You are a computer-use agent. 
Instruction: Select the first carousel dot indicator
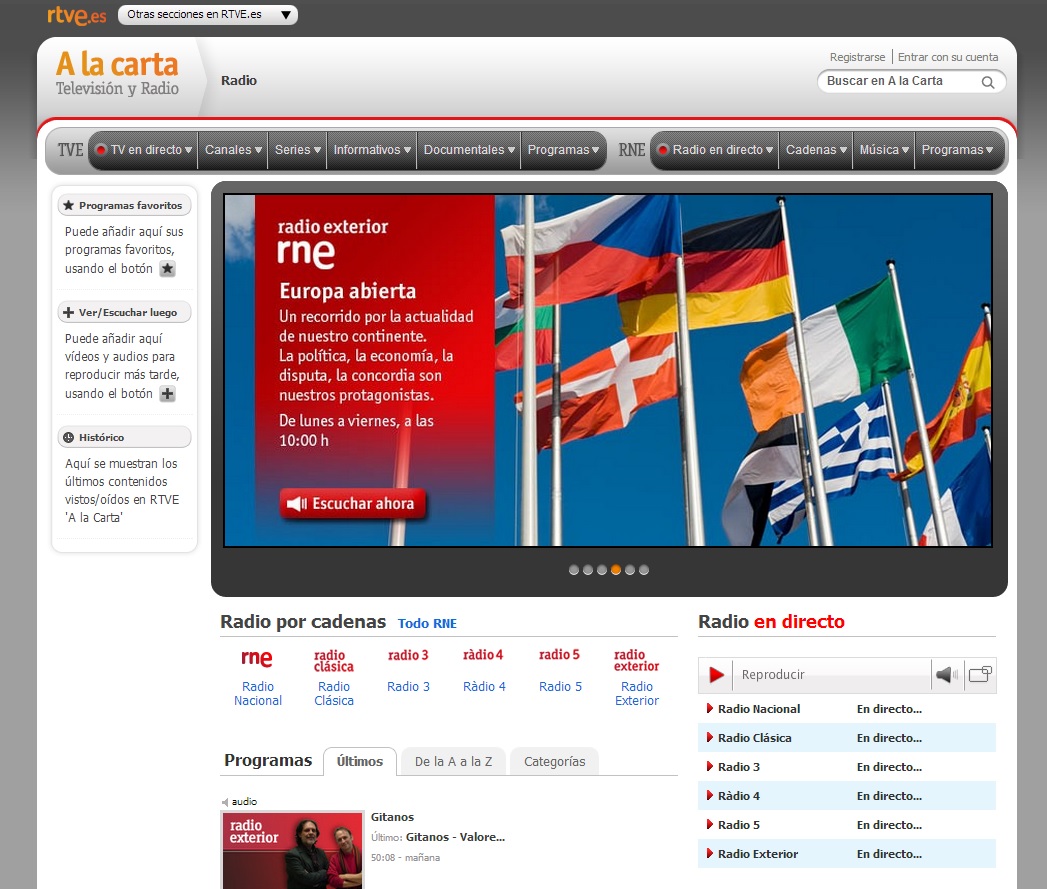[x=574, y=570]
